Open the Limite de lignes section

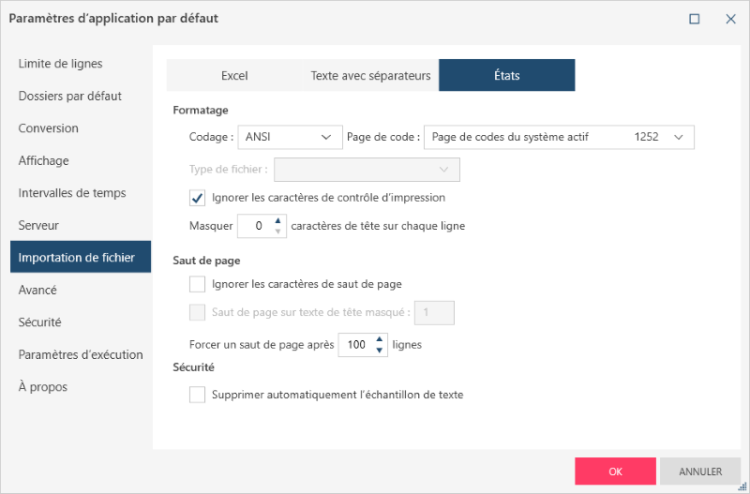tap(61, 64)
